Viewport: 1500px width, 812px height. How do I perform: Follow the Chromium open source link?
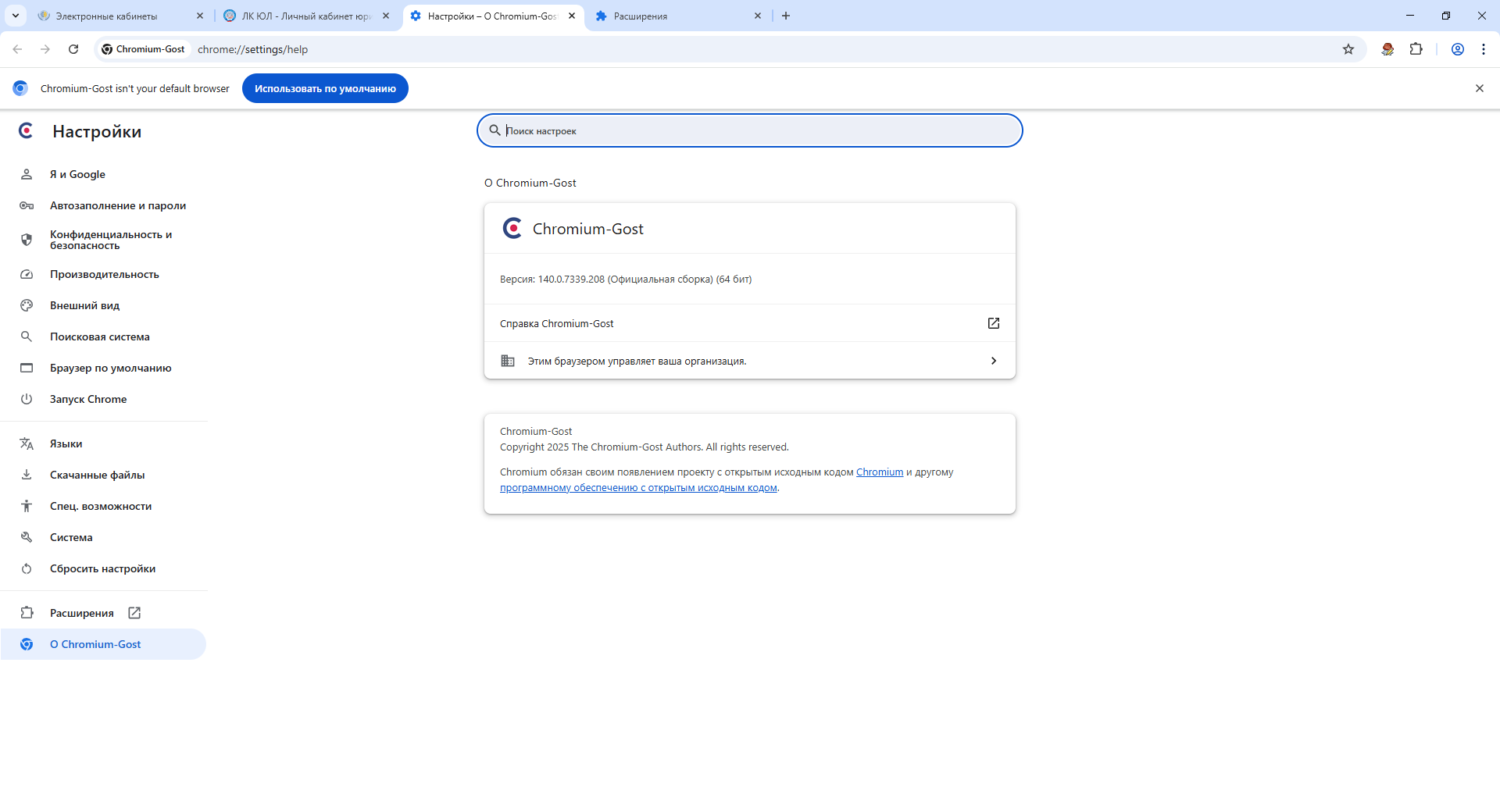[880, 472]
